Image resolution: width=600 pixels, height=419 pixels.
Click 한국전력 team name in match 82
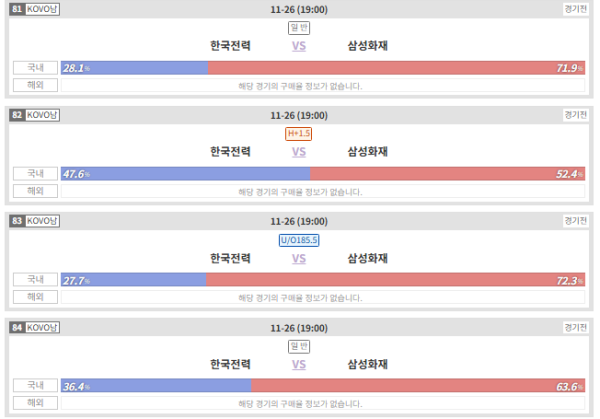[230, 152]
